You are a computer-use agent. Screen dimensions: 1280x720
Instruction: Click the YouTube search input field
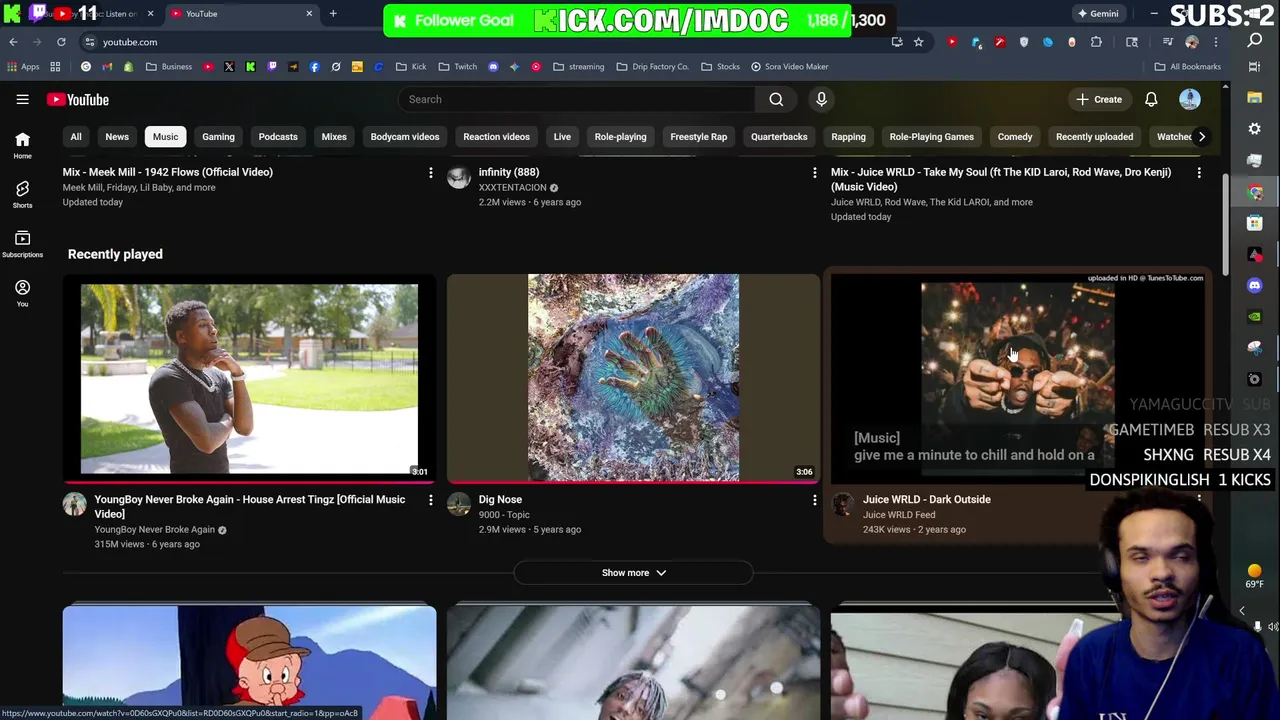[576, 99]
